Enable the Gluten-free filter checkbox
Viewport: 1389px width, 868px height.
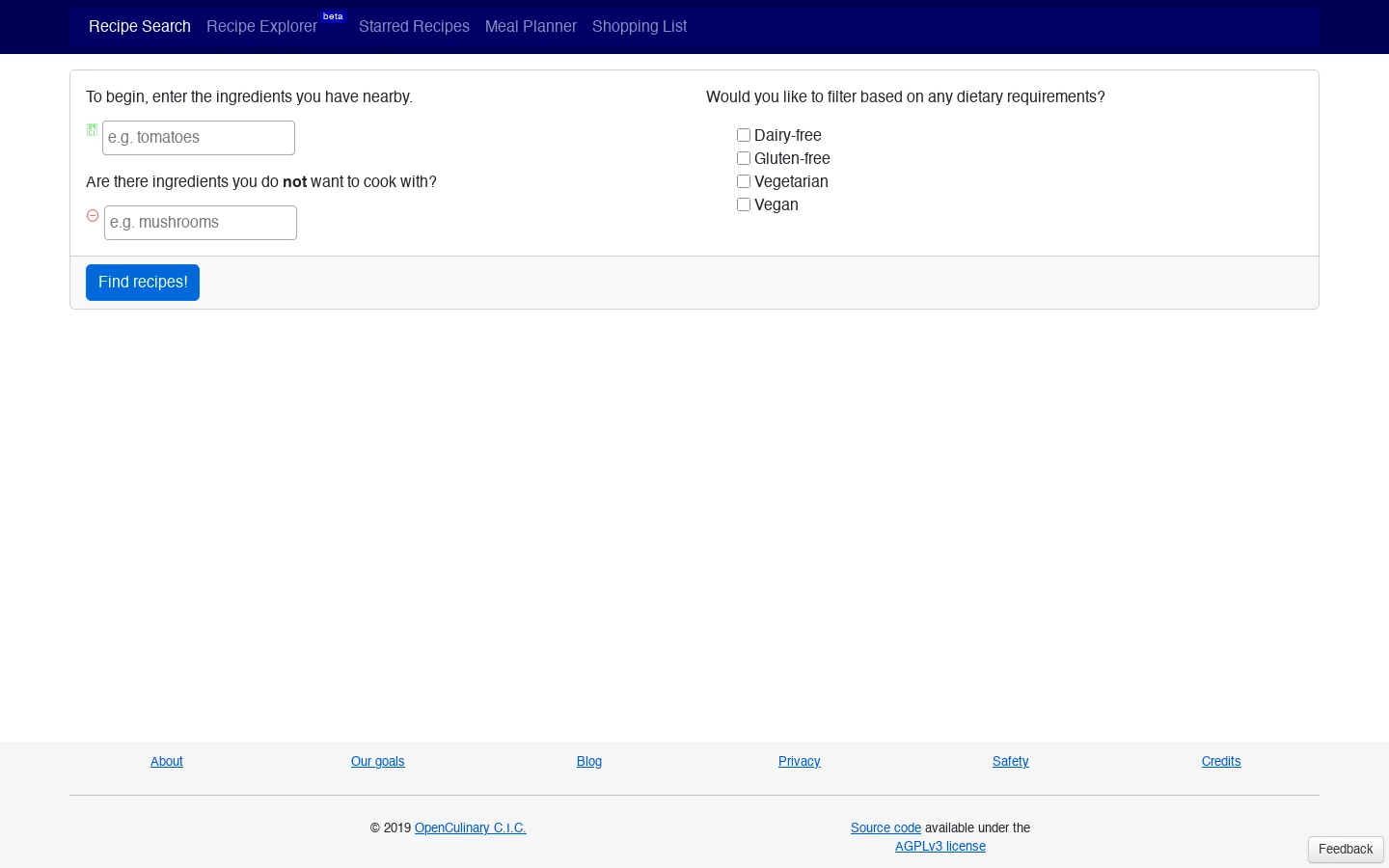(x=744, y=158)
